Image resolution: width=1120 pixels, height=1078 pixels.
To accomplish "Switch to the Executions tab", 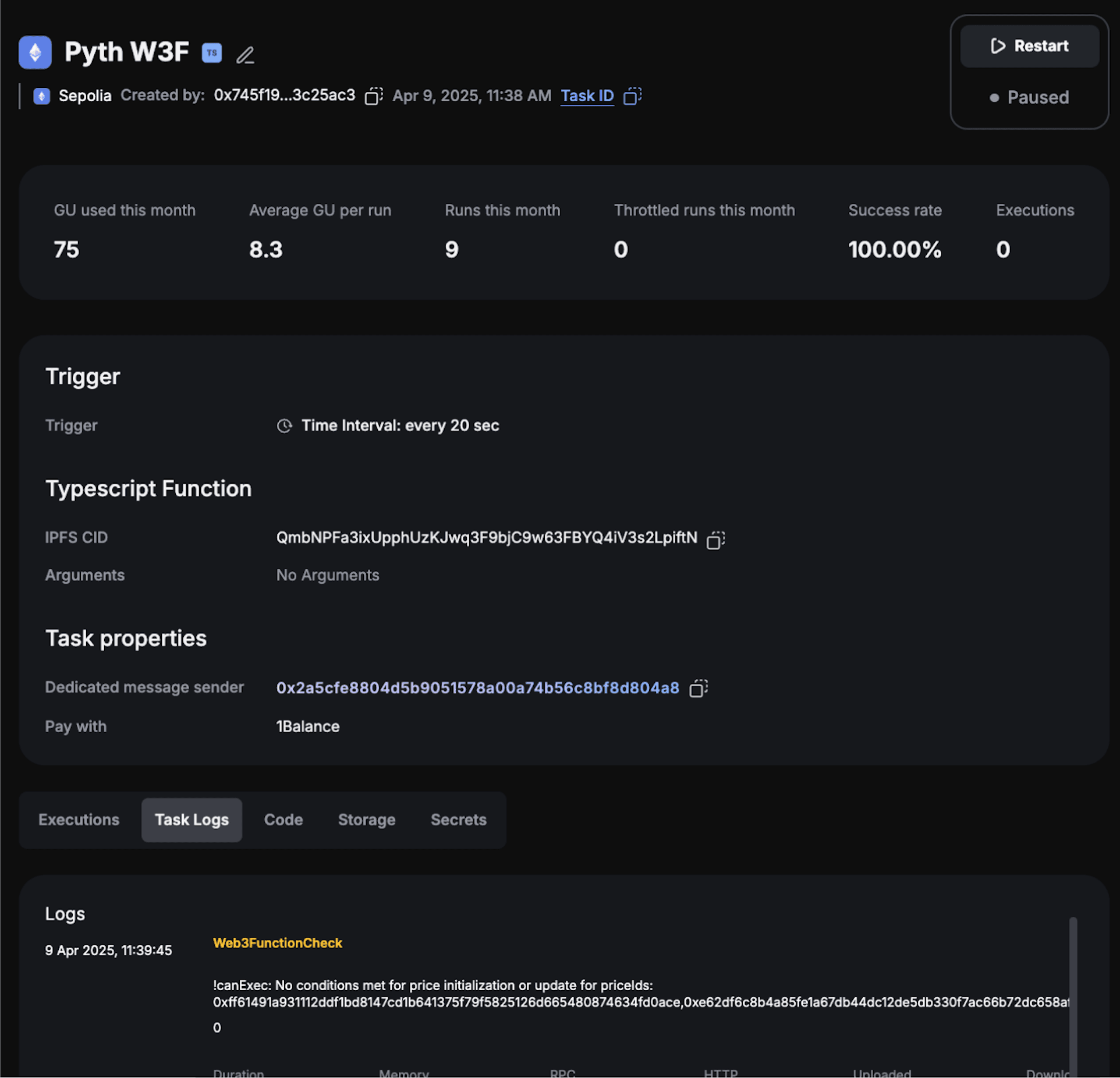I will pos(79,820).
